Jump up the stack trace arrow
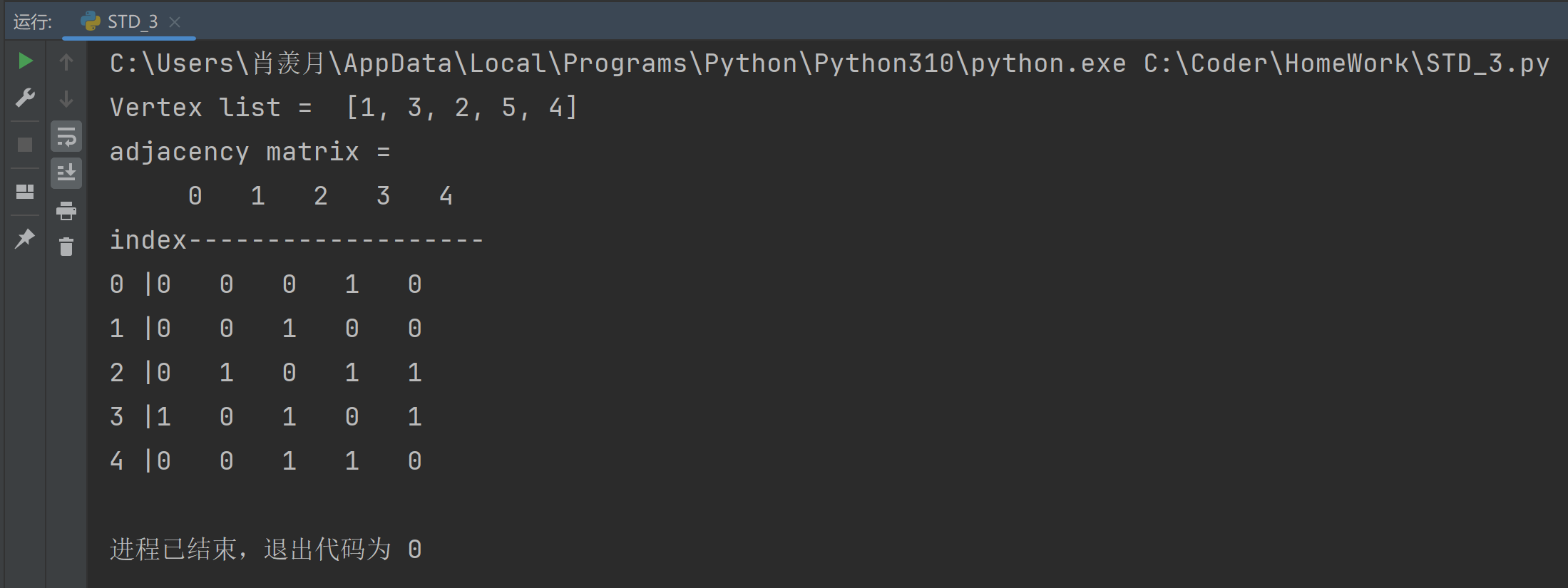This screenshot has width=1568, height=588. [x=66, y=62]
